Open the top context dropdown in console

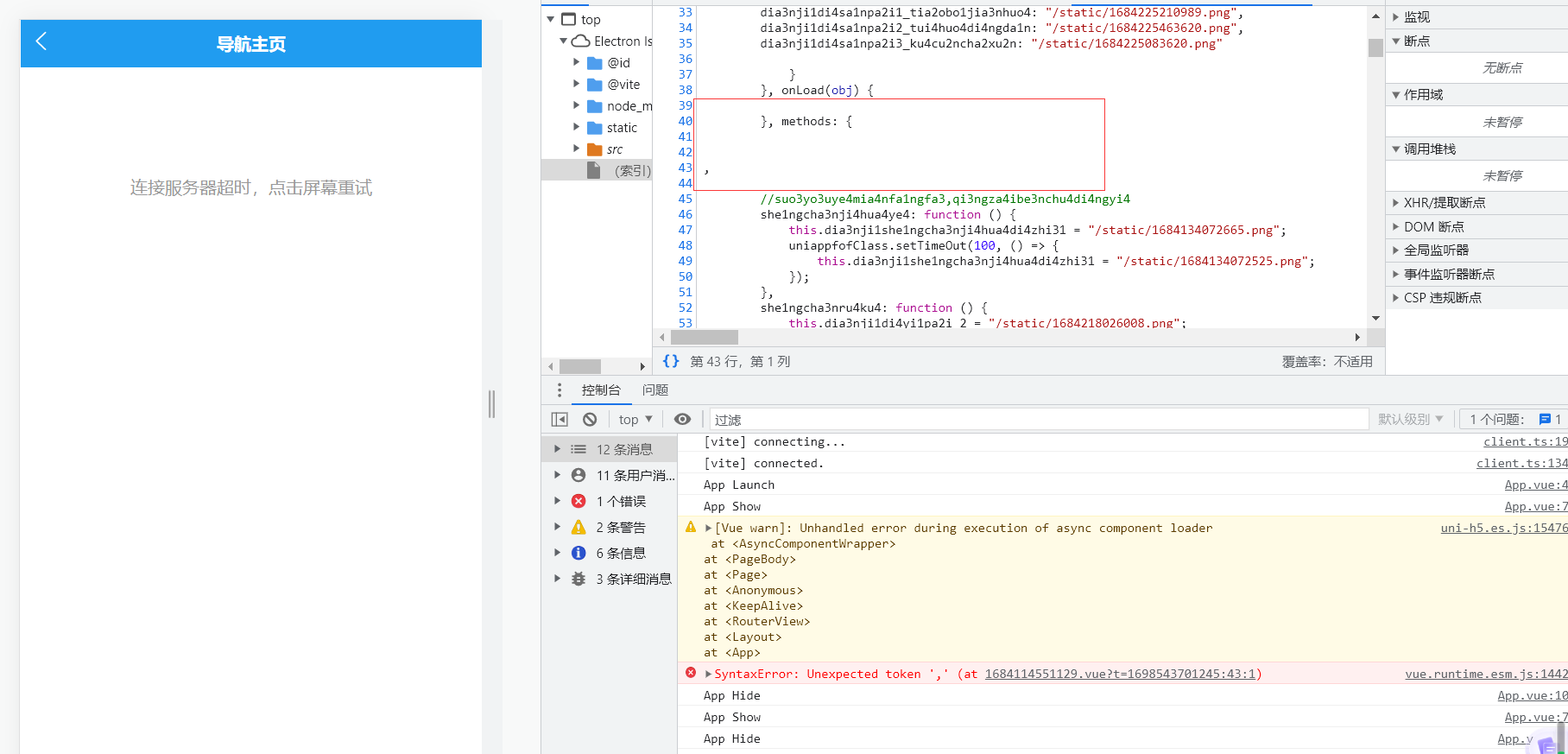(x=635, y=419)
